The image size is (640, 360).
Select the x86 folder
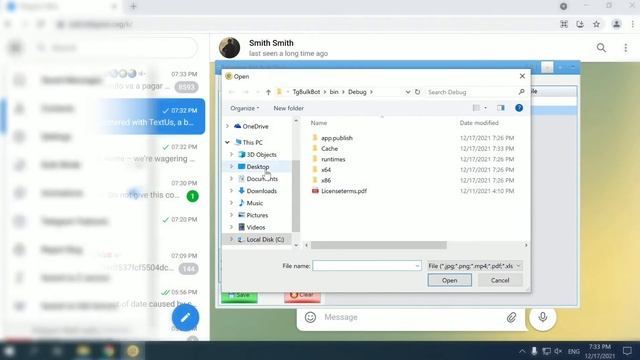click(326, 180)
